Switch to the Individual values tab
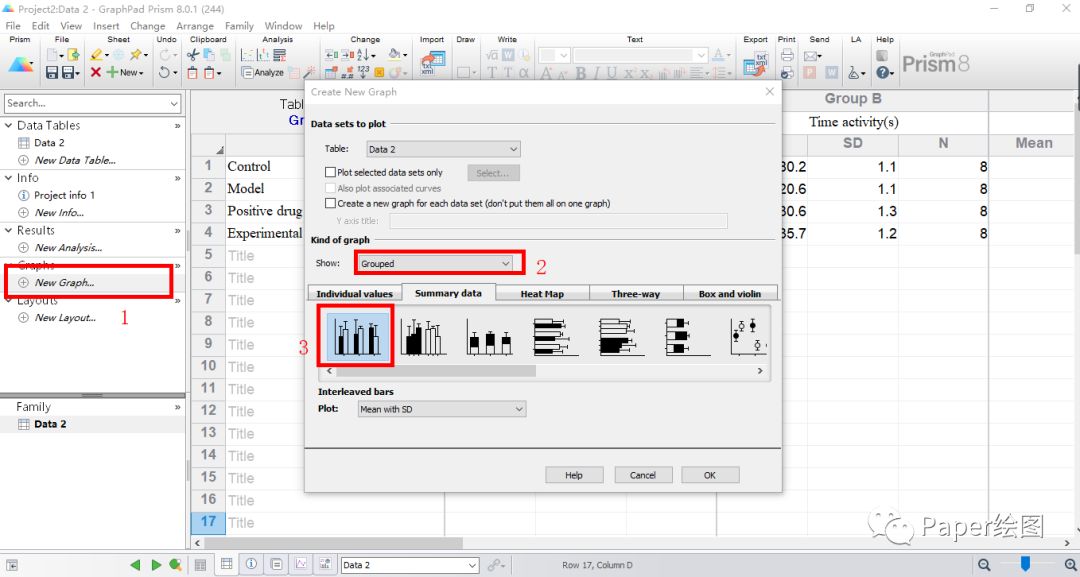This screenshot has height=577, width=1080. pos(354,293)
